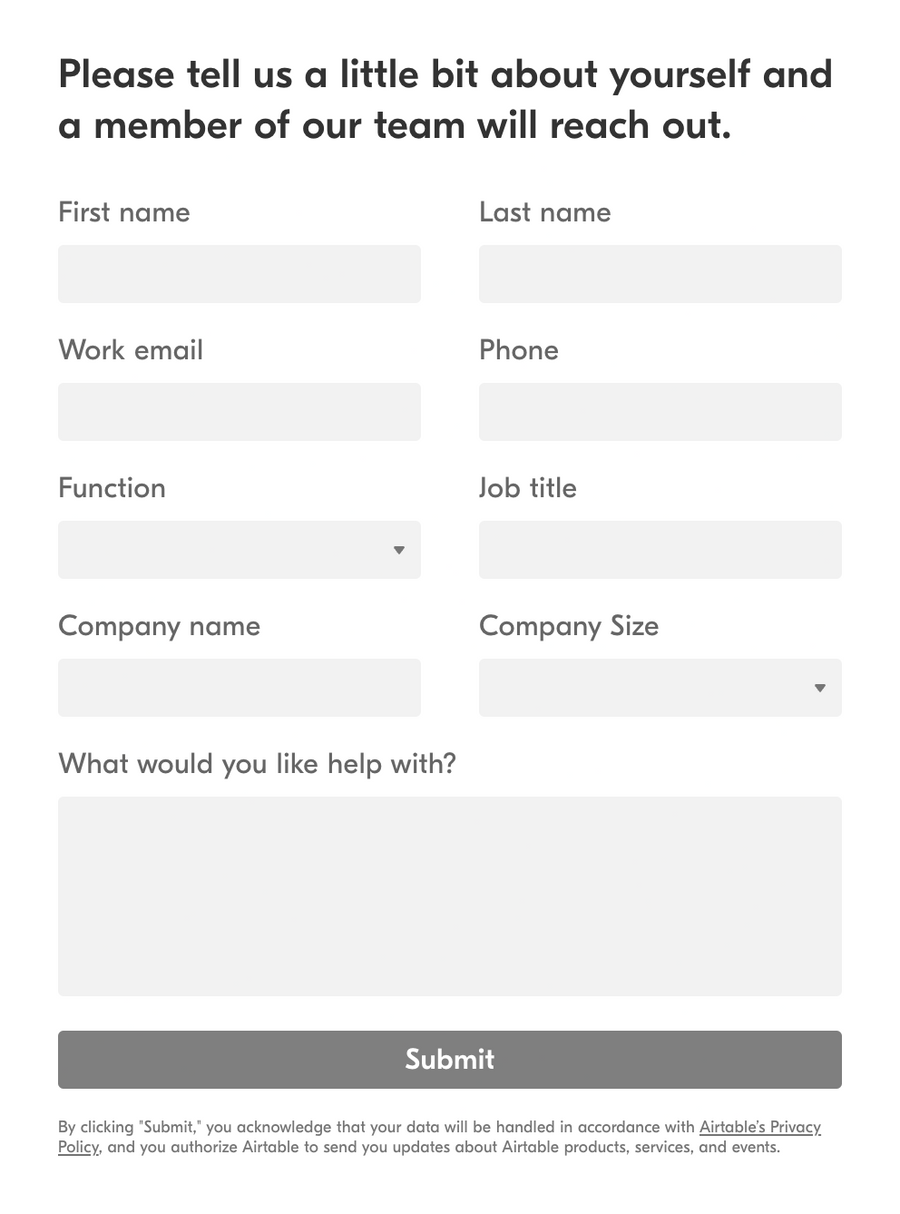Click the 'Work email' label text
The width and height of the screenshot is (900, 1214).
pos(130,350)
